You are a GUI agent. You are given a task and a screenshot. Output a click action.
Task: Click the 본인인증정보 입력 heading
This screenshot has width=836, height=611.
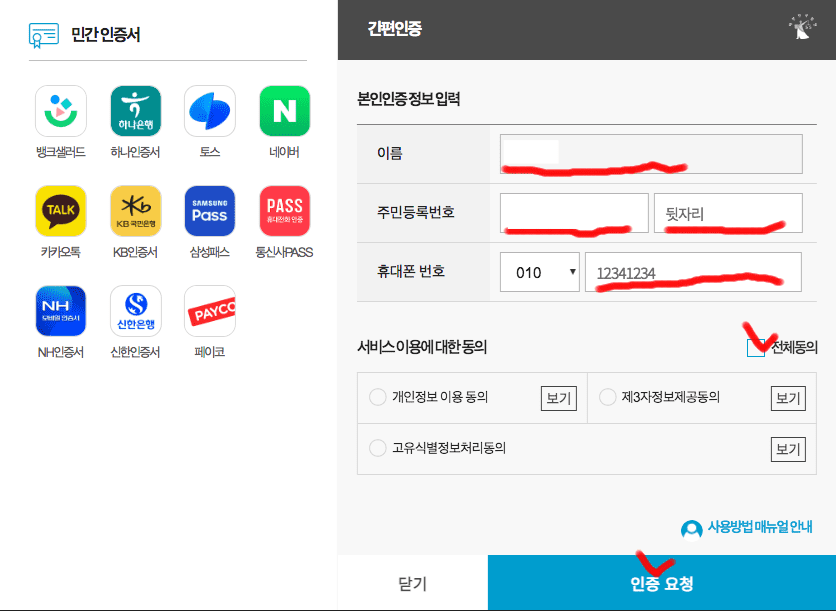point(408,99)
